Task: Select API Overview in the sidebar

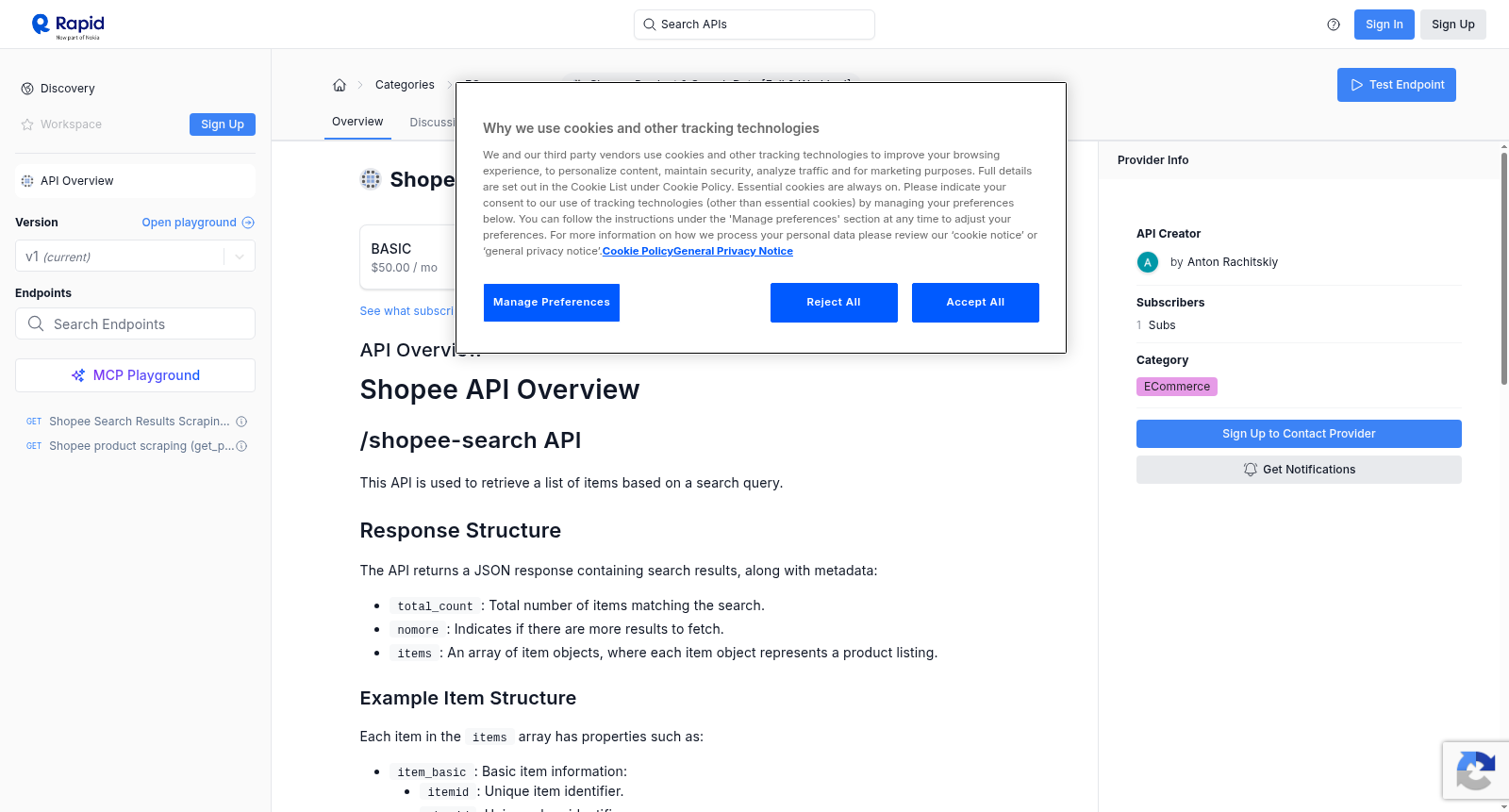Action: click(x=135, y=181)
